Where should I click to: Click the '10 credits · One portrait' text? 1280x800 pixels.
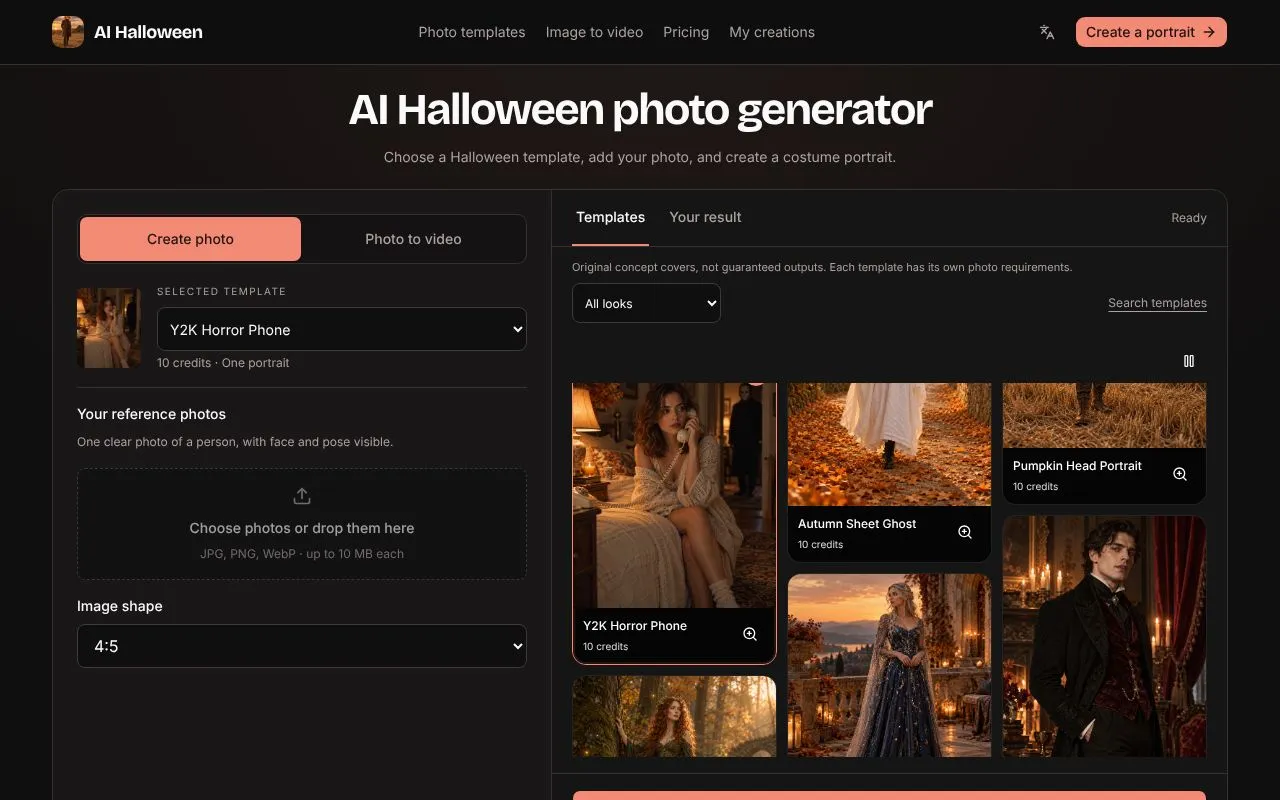[x=223, y=363]
